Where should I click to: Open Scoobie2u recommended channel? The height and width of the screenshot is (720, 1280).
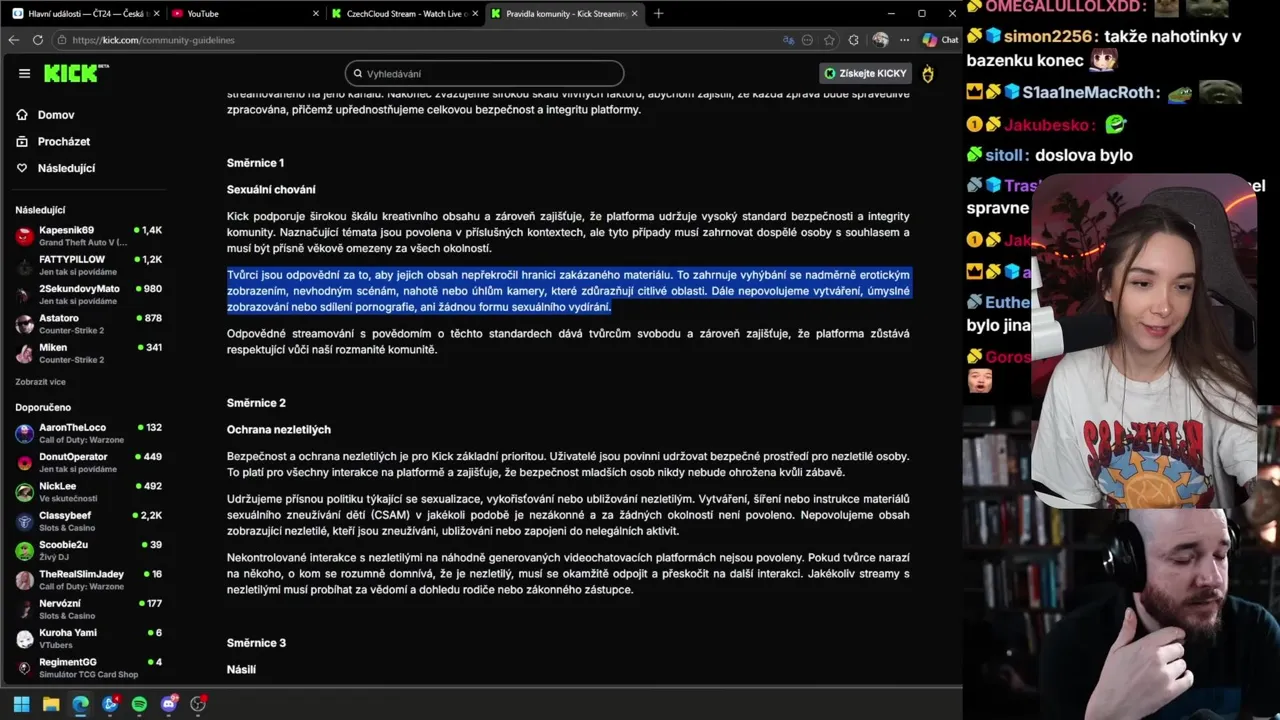[88, 550]
